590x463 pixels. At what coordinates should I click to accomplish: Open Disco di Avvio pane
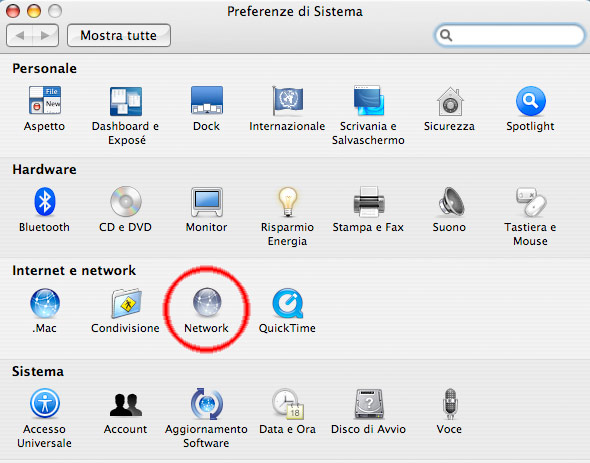point(369,404)
